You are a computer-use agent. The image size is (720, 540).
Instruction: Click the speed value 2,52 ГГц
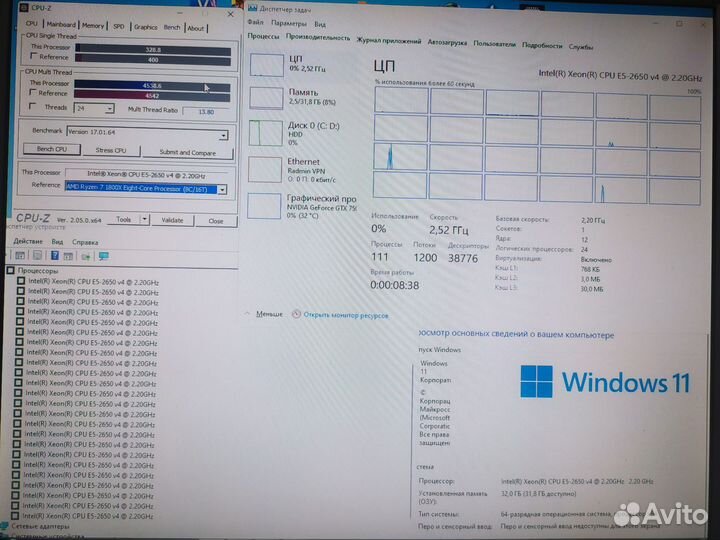pyautogui.click(x=449, y=230)
